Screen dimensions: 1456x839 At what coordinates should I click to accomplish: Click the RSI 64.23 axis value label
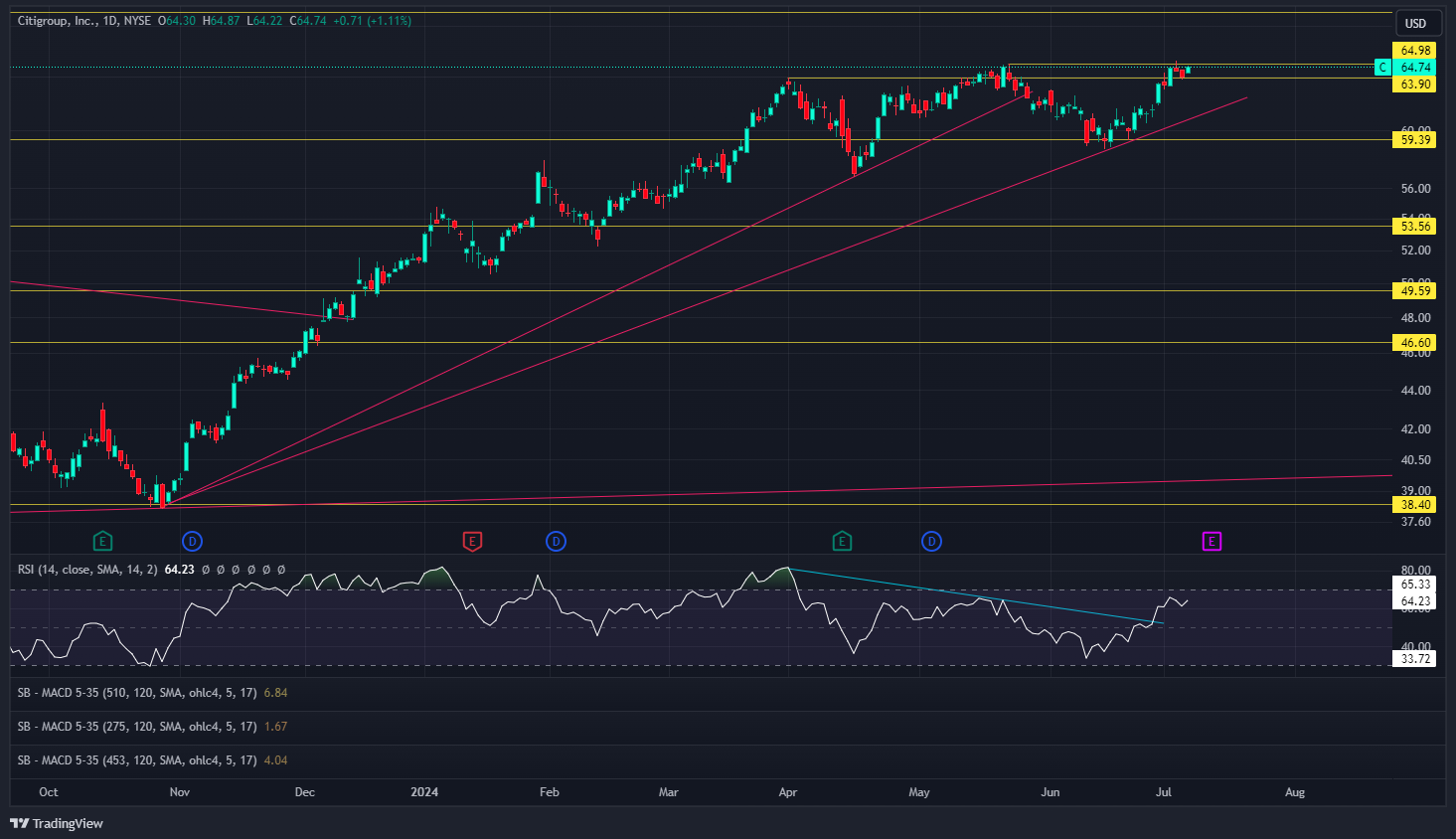(x=1415, y=601)
